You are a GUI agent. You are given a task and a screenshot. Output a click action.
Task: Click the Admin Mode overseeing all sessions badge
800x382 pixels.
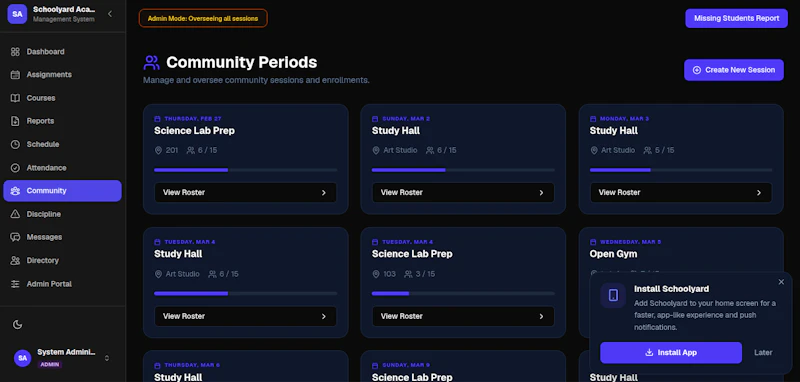tap(203, 18)
